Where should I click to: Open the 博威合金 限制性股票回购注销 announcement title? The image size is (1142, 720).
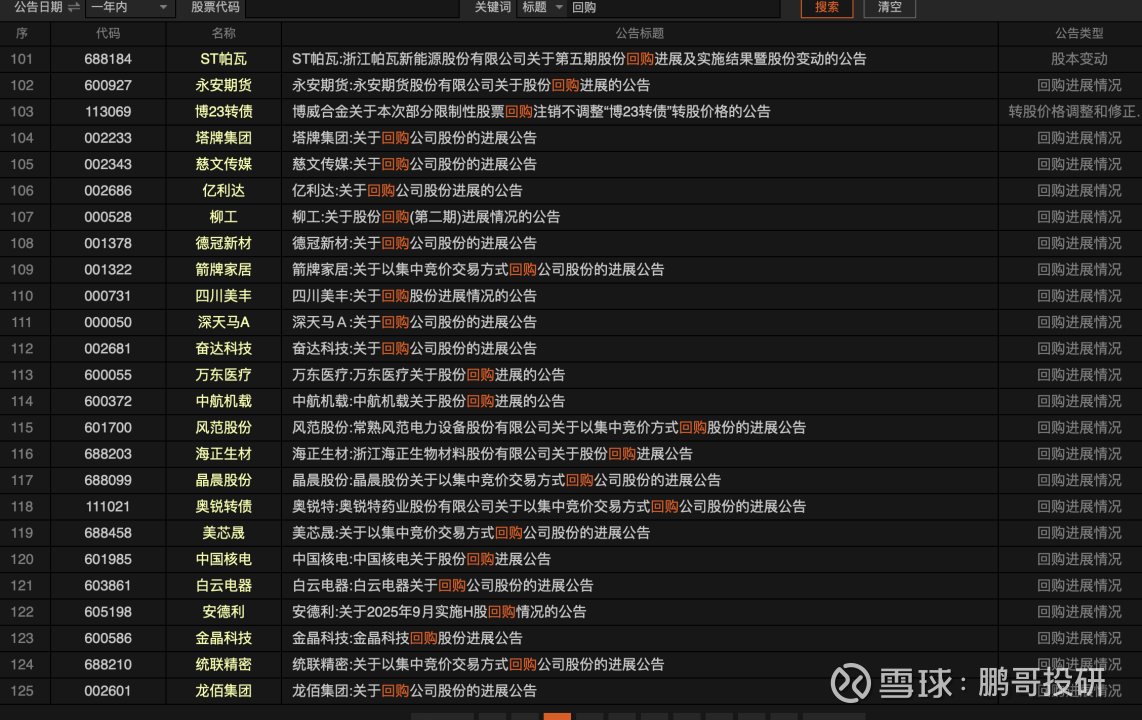click(x=531, y=111)
